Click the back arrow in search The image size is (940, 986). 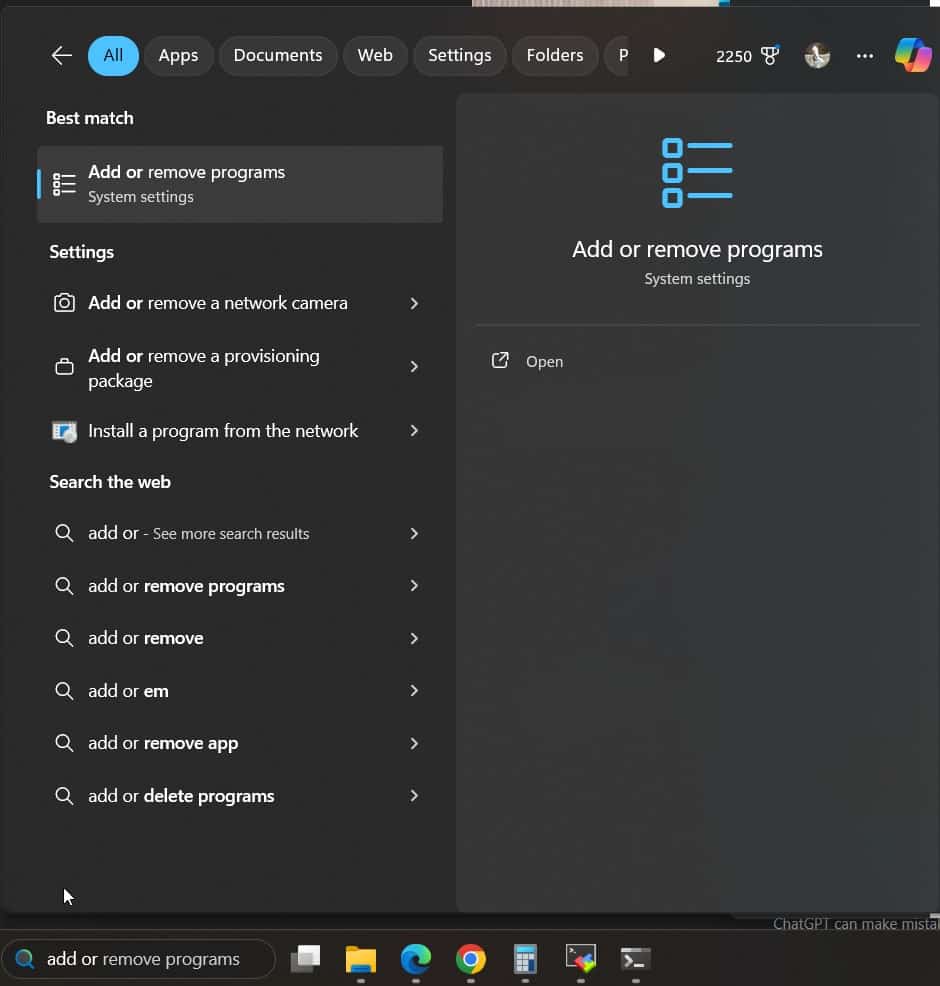point(61,55)
